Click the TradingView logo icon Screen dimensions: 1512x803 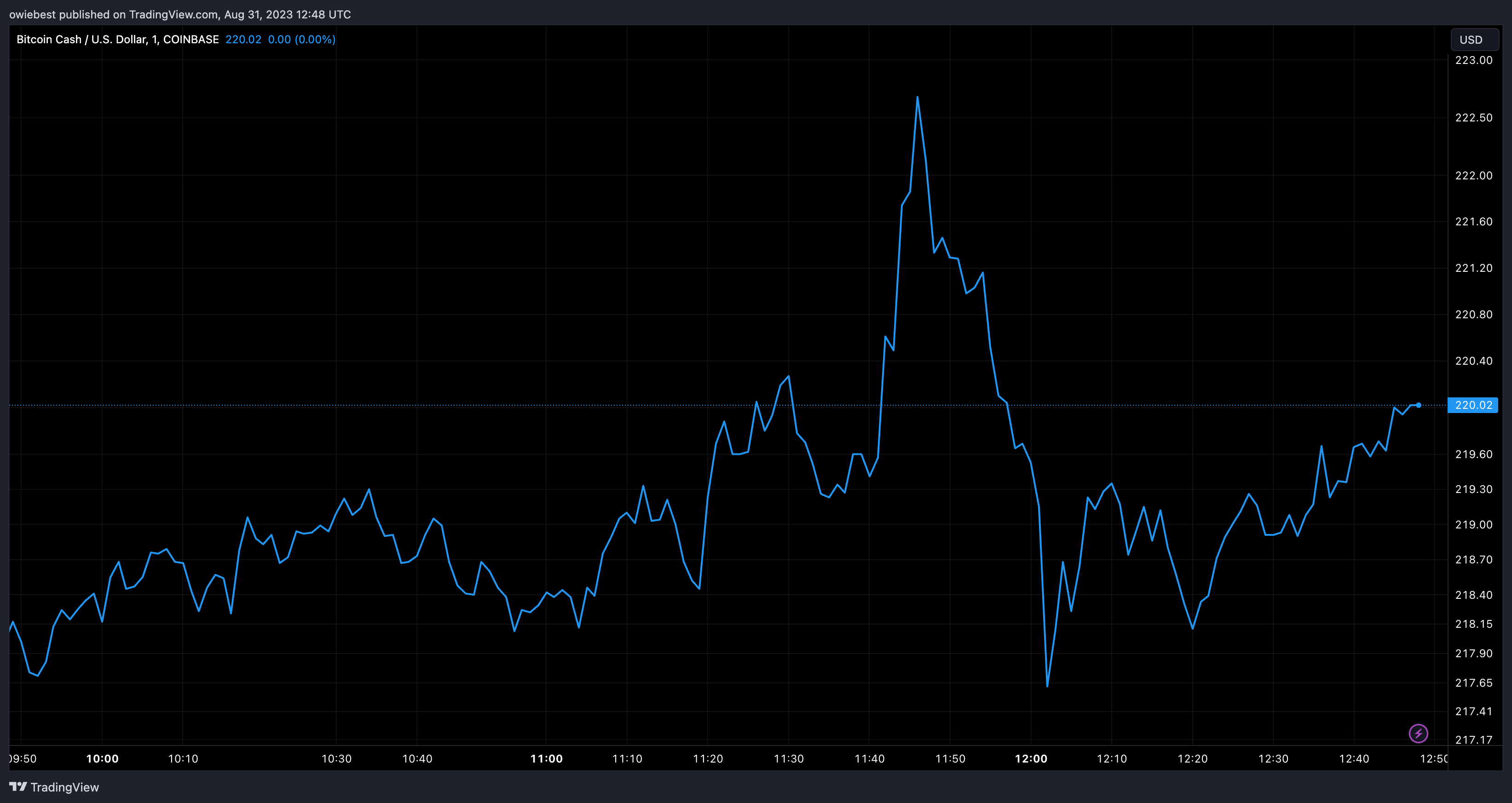coord(17,786)
